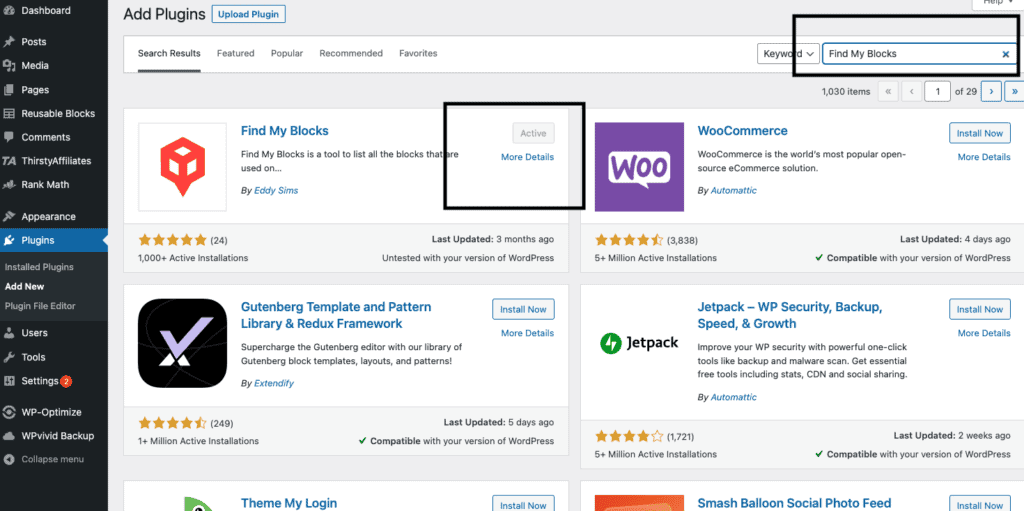Open the Find My Blocks title link

coord(285,131)
